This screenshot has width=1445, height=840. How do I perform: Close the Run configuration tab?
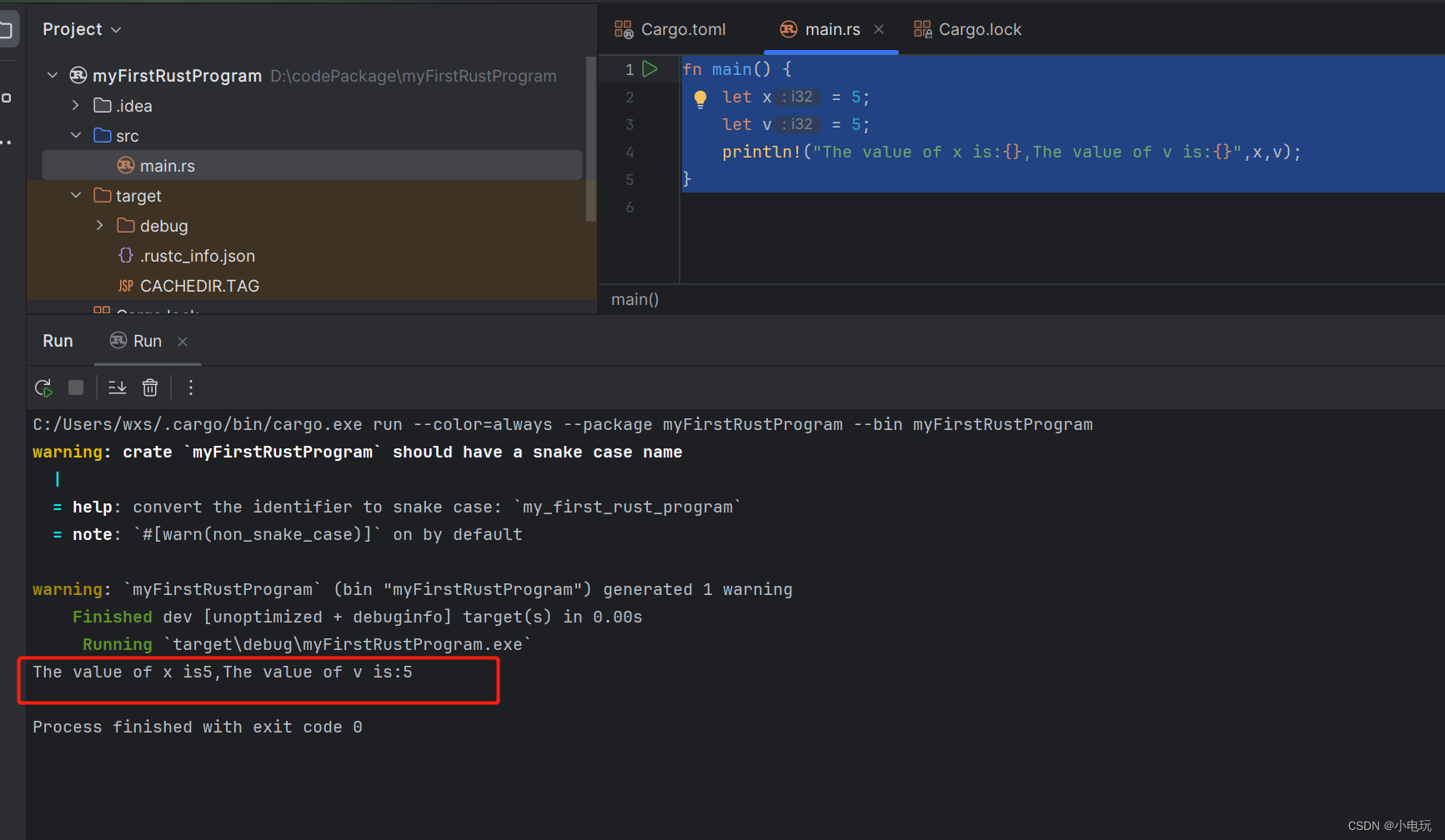tap(183, 342)
